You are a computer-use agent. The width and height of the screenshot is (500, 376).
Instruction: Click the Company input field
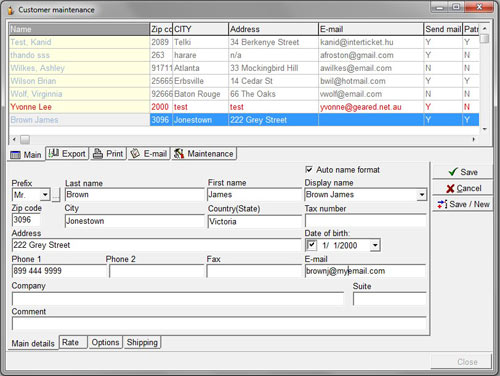click(178, 299)
